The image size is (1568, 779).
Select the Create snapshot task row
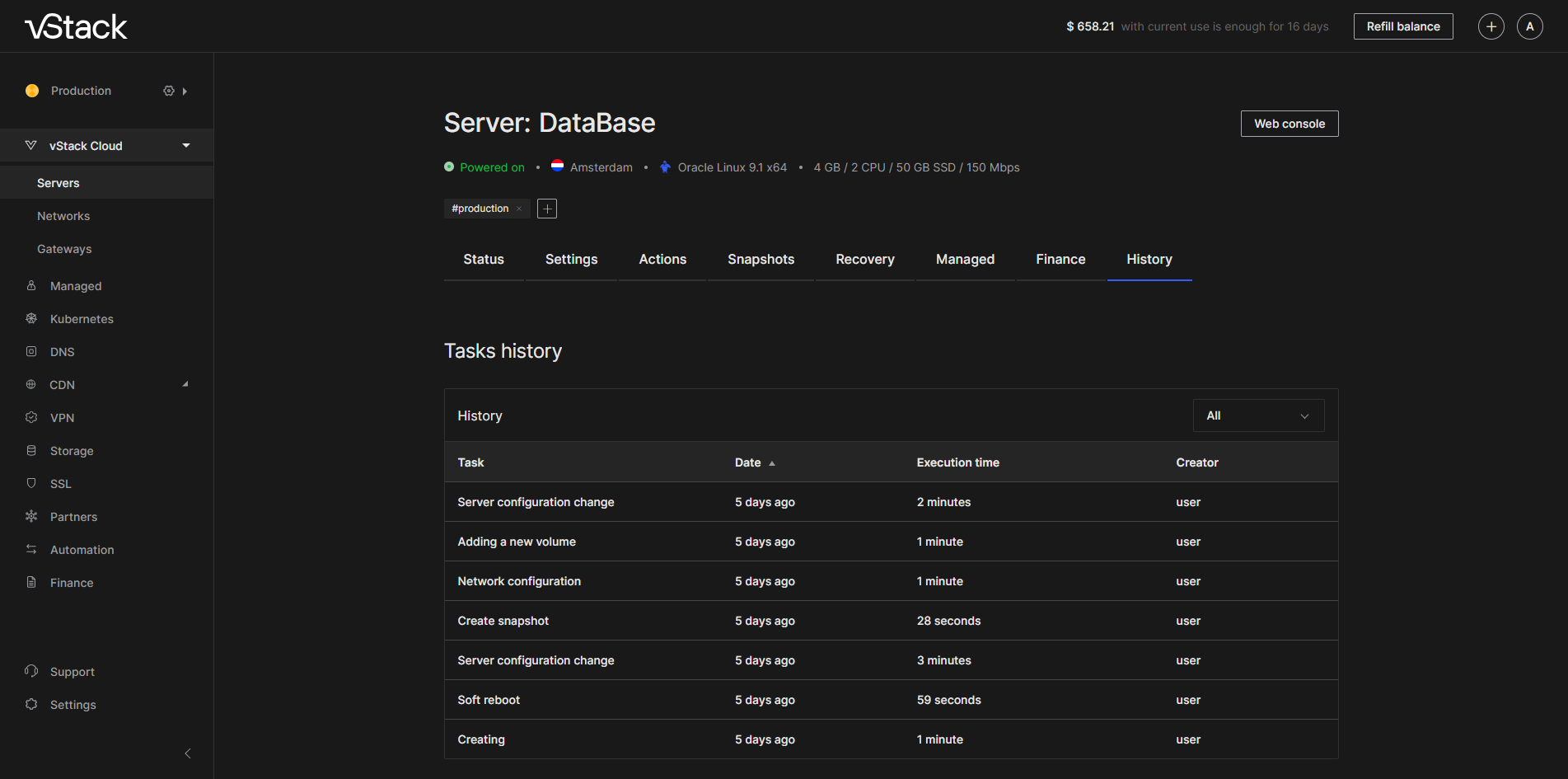coord(891,621)
